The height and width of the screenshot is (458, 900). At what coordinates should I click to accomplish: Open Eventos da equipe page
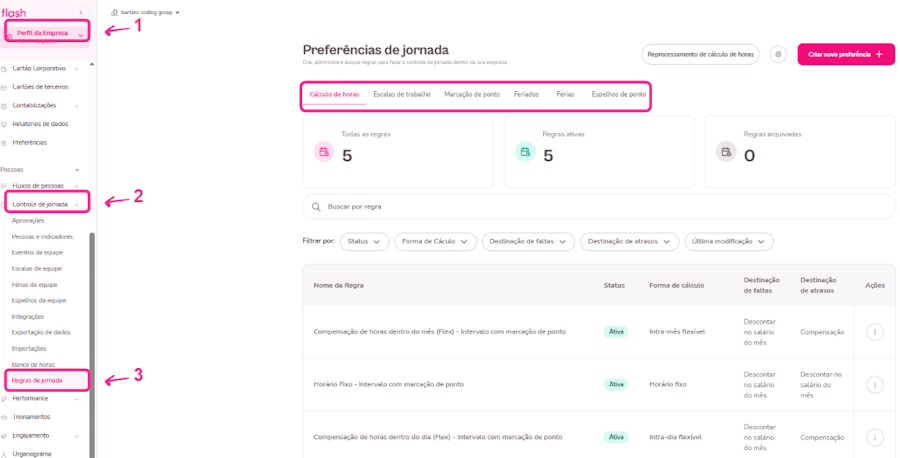coord(37,253)
